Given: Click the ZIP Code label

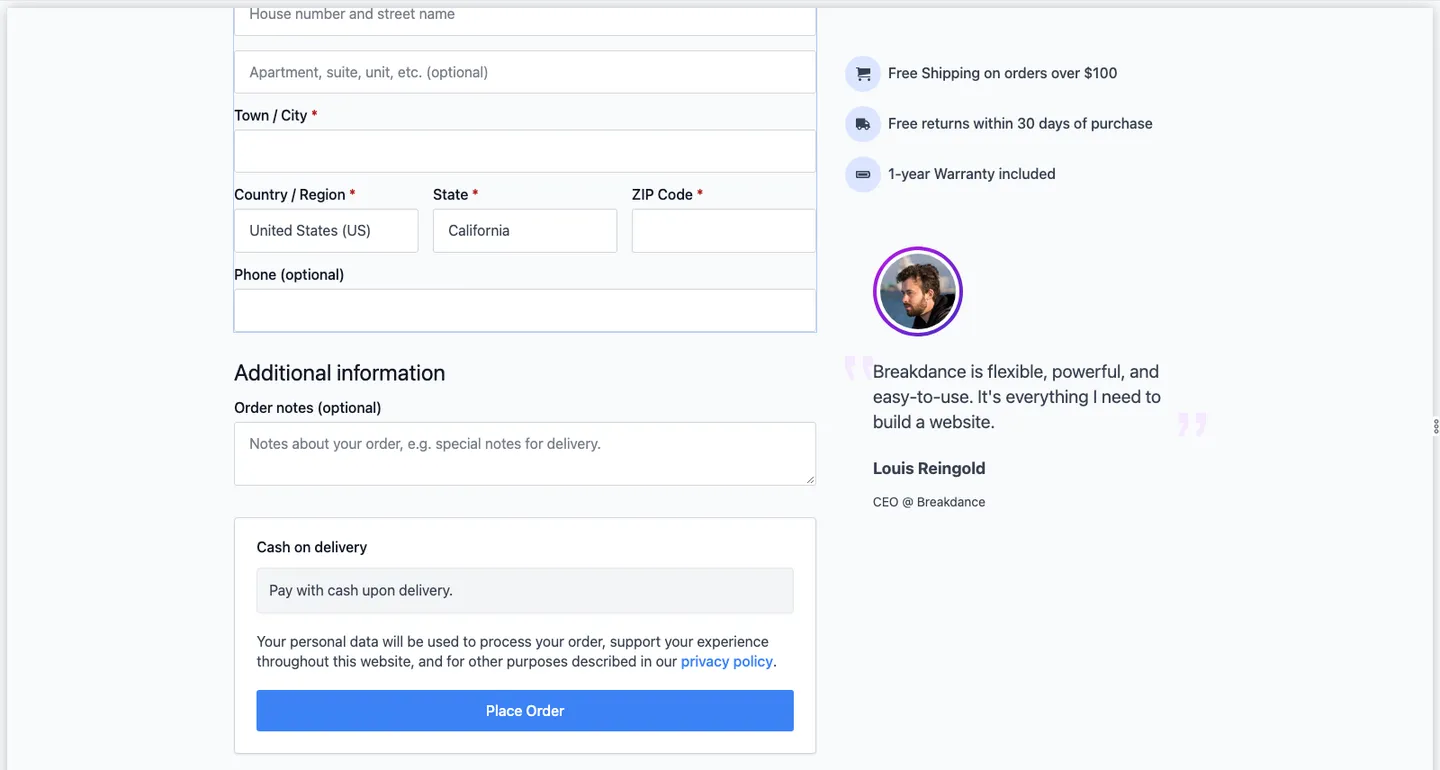Looking at the screenshot, I should point(667,194).
